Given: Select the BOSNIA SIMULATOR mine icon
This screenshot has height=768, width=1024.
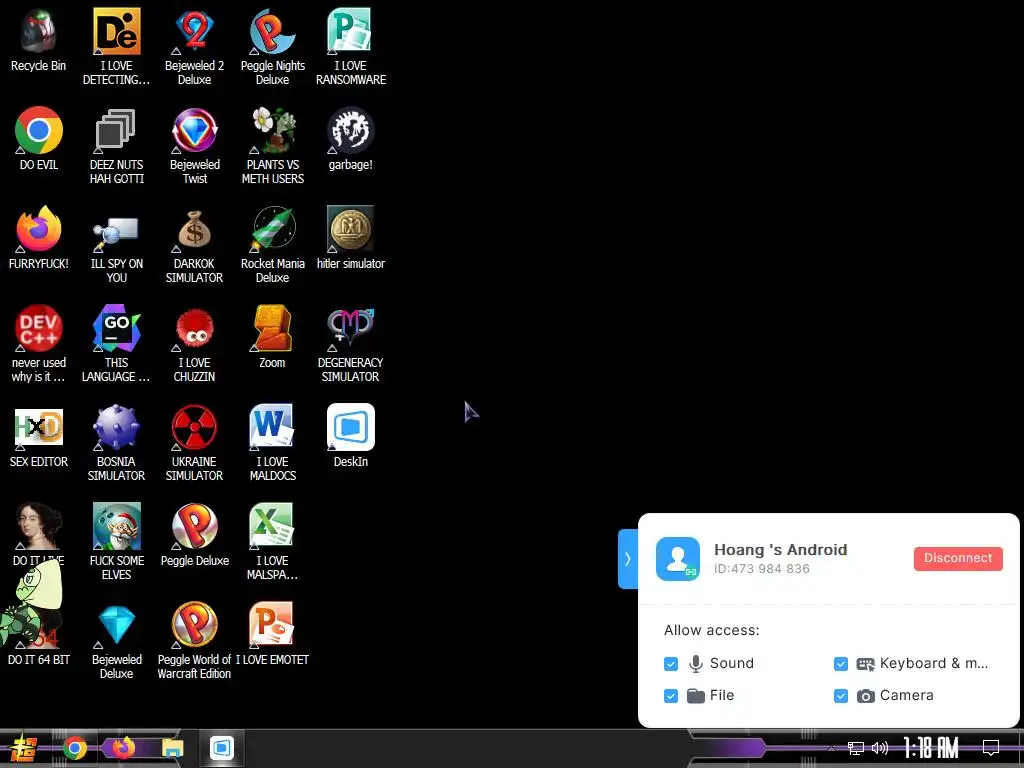Looking at the screenshot, I should [116, 443].
